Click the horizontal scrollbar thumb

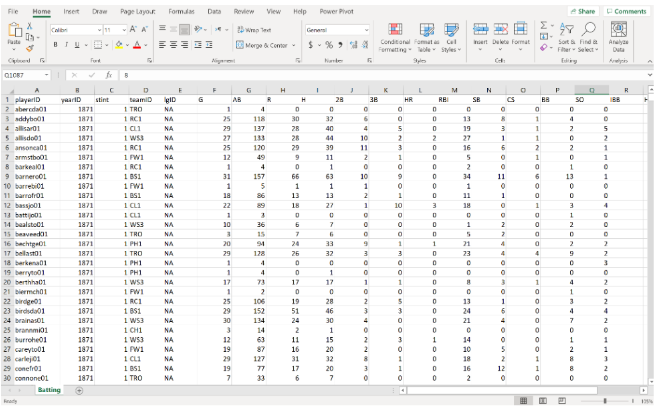pyautogui.click(x=502, y=390)
